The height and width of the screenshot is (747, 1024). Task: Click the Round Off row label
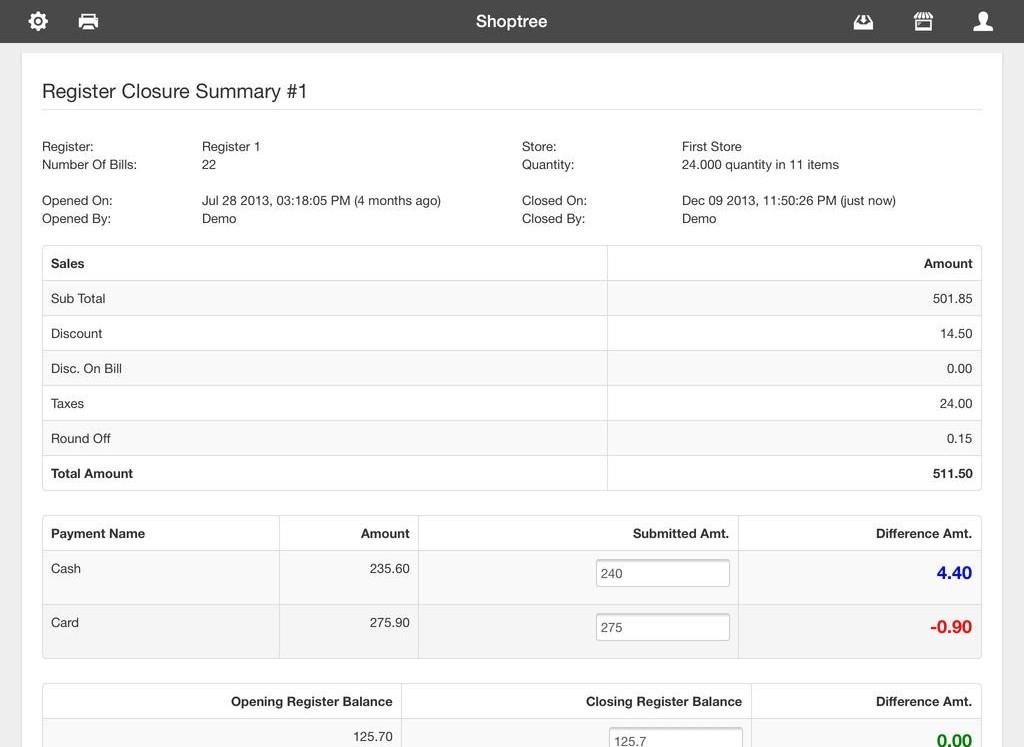pyautogui.click(x=81, y=438)
